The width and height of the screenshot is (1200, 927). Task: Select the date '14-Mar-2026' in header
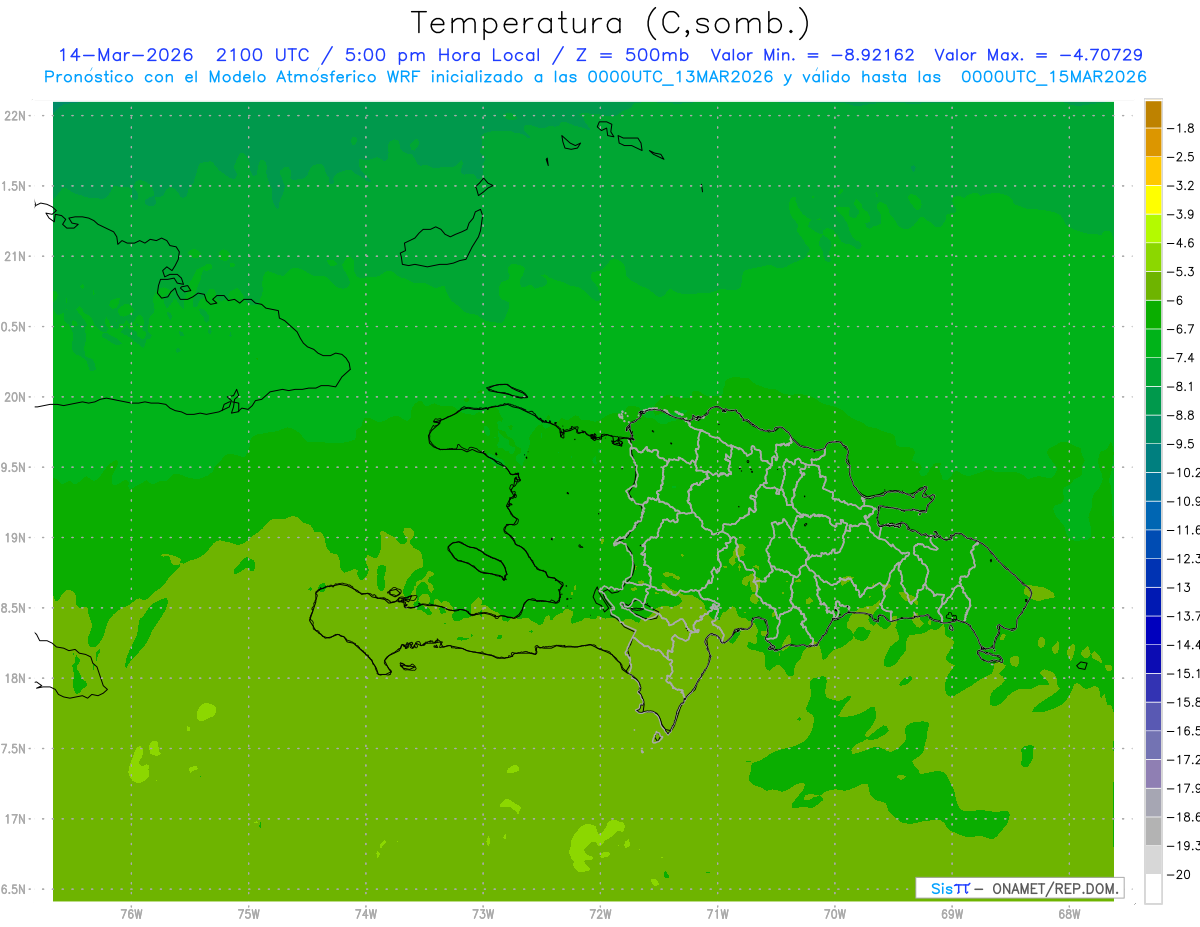coord(124,55)
